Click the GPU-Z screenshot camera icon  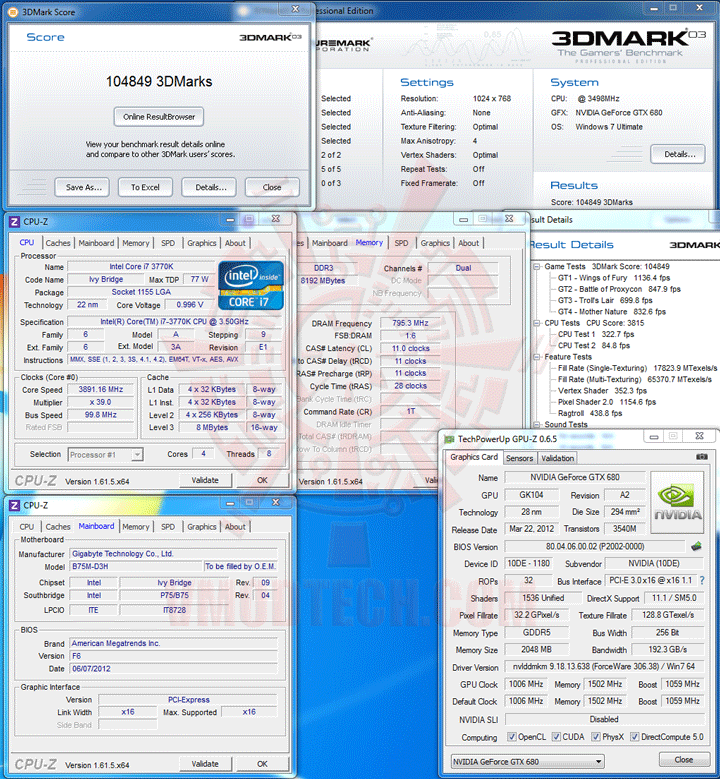point(702,457)
